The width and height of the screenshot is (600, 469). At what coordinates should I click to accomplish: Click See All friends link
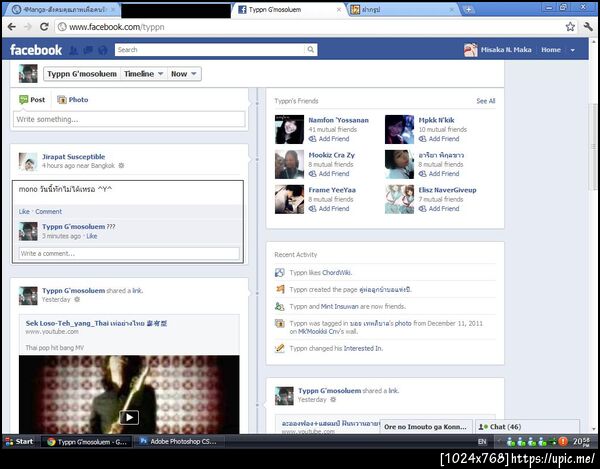click(486, 101)
